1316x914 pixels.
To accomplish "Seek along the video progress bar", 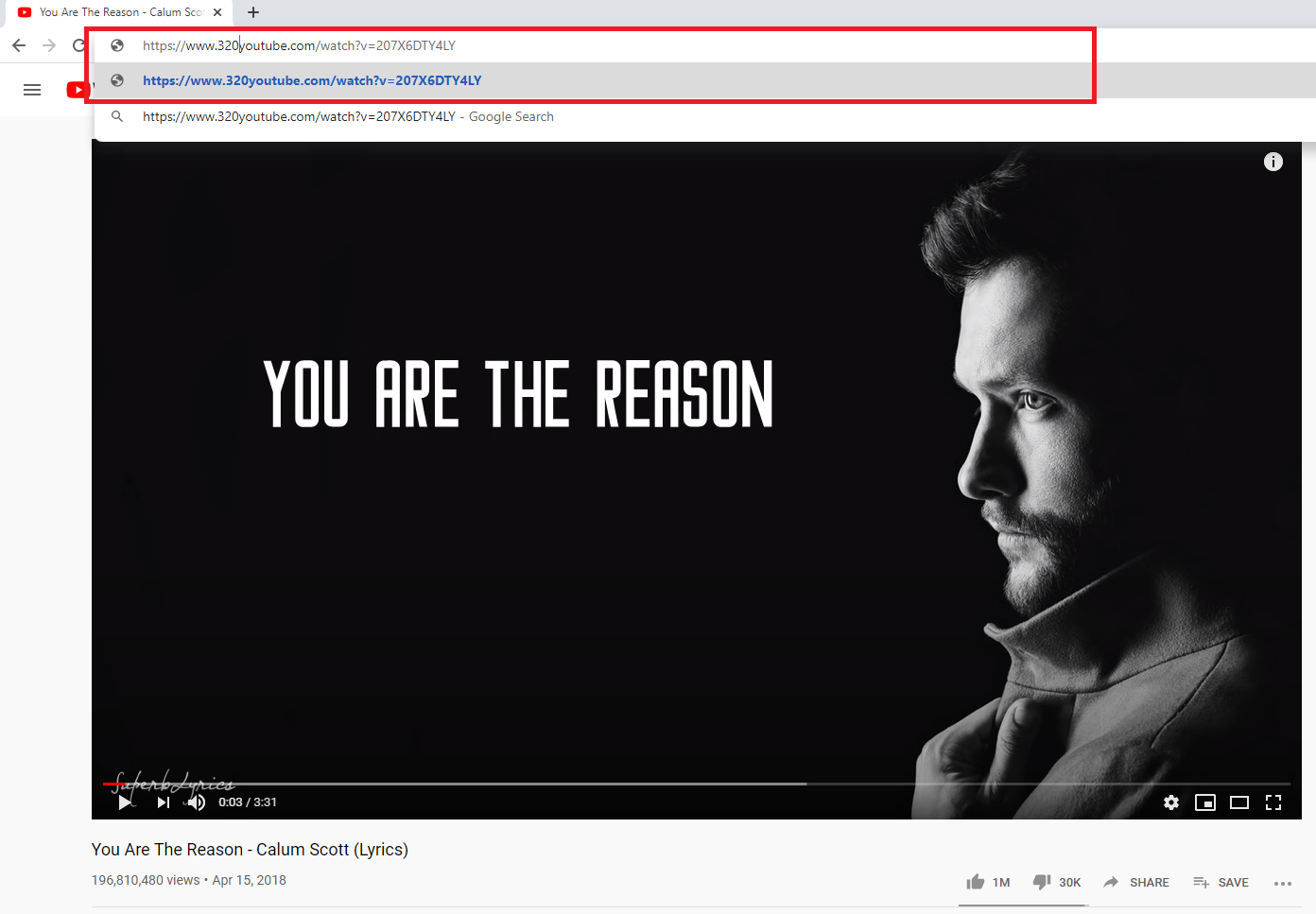I will pyautogui.click(x=697, y=784).
